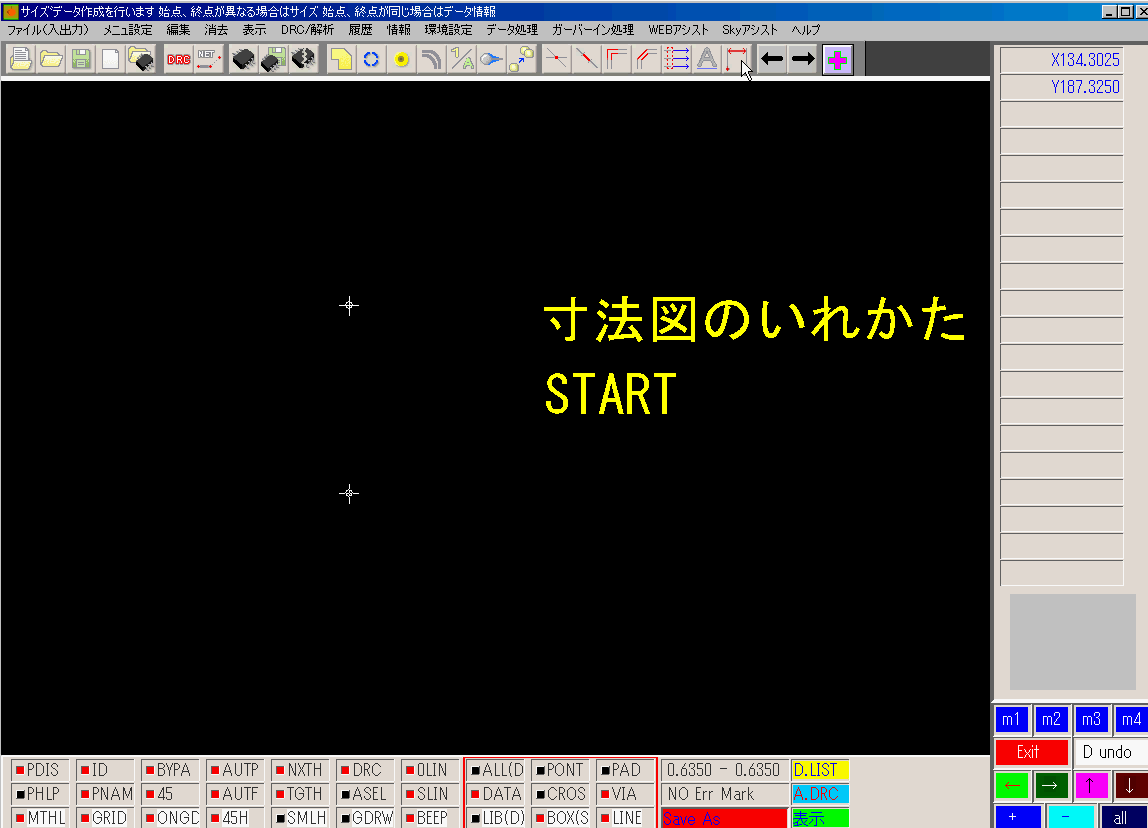Open a file with the yellow folder icon

(x=51, y=59)
